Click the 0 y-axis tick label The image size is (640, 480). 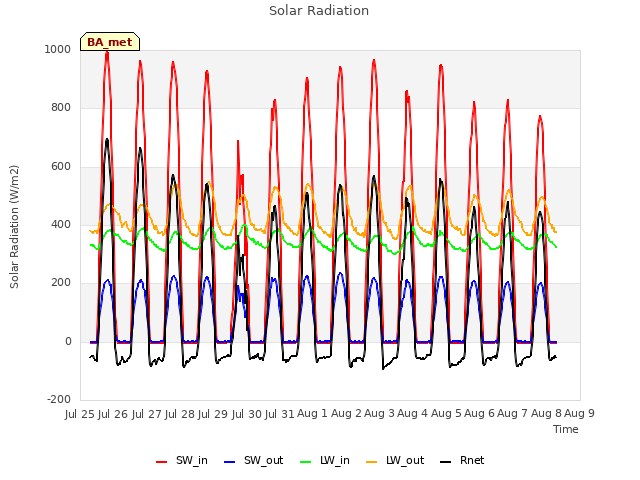point(68,342)
